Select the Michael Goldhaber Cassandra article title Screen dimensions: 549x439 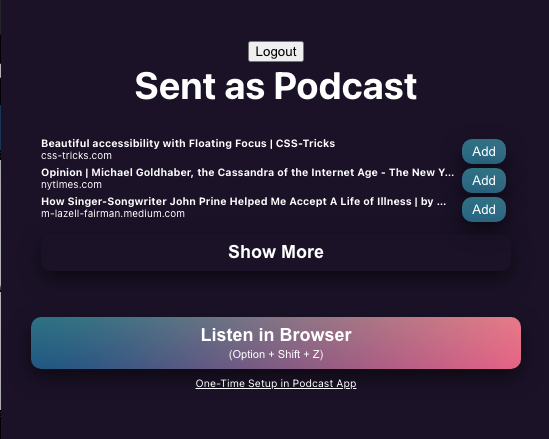[x=247, y=173]
